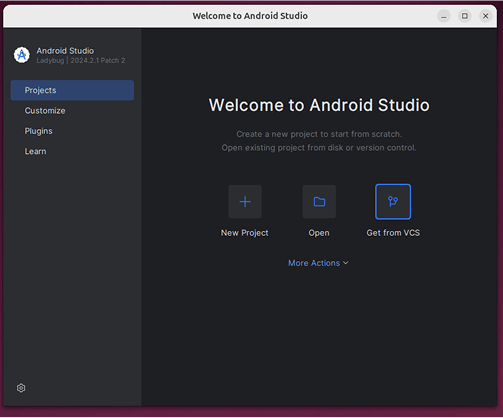Image resolution: width=503 pixels, height=418 pixels.
Task: Click the New Project plus icon
Action: click(x=245, y=202)
